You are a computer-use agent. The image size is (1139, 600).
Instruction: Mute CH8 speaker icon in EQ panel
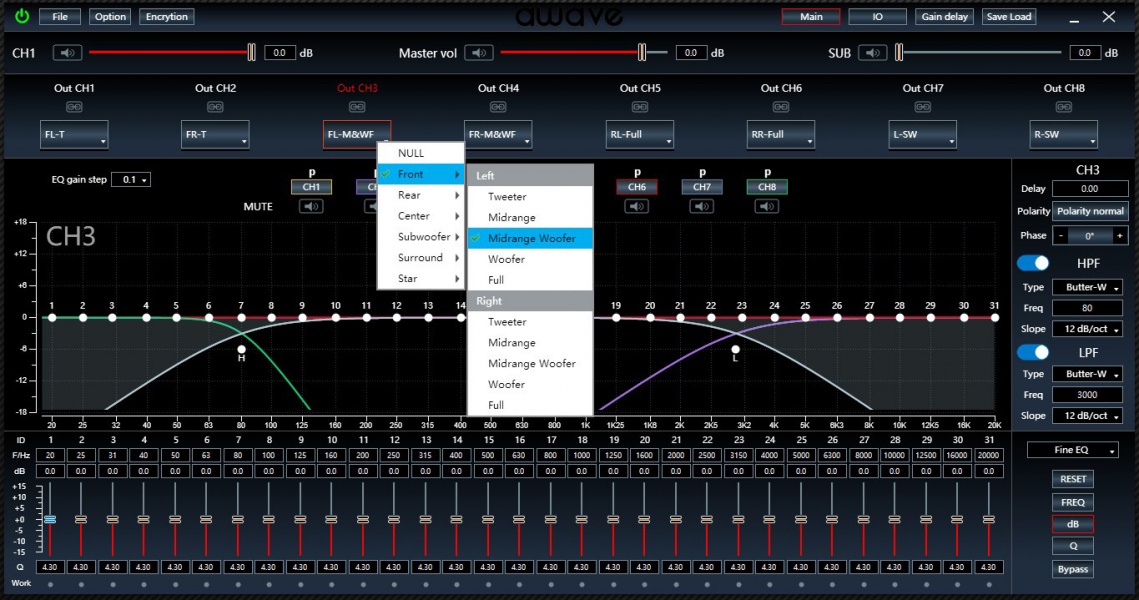[x=767, y=207]
